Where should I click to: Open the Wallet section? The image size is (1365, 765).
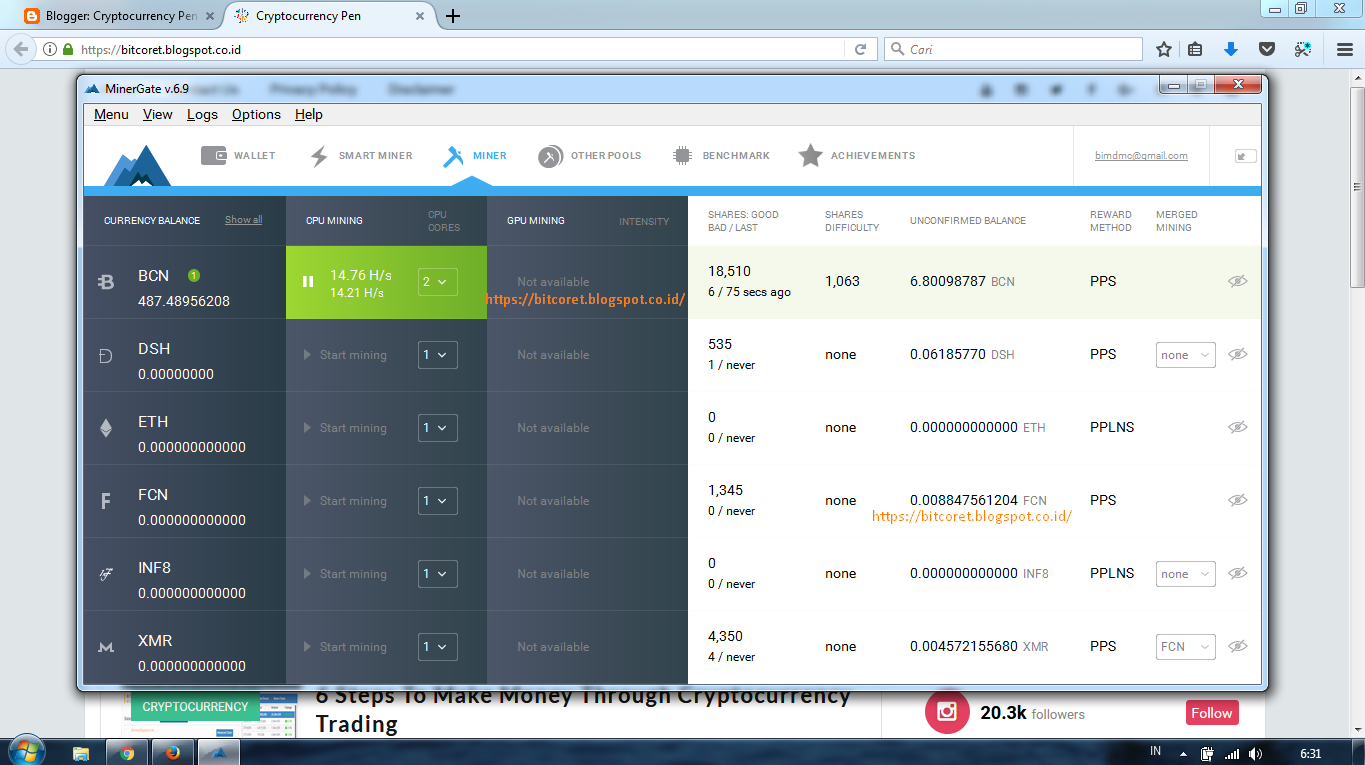click(239, 155)
